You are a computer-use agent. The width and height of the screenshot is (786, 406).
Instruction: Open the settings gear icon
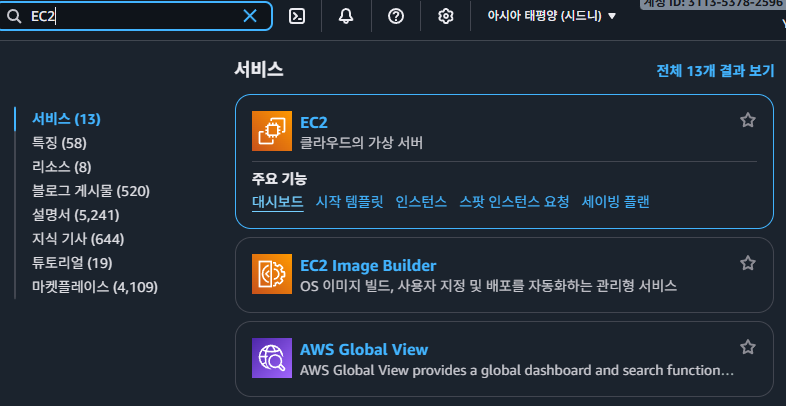coord(445,17)
